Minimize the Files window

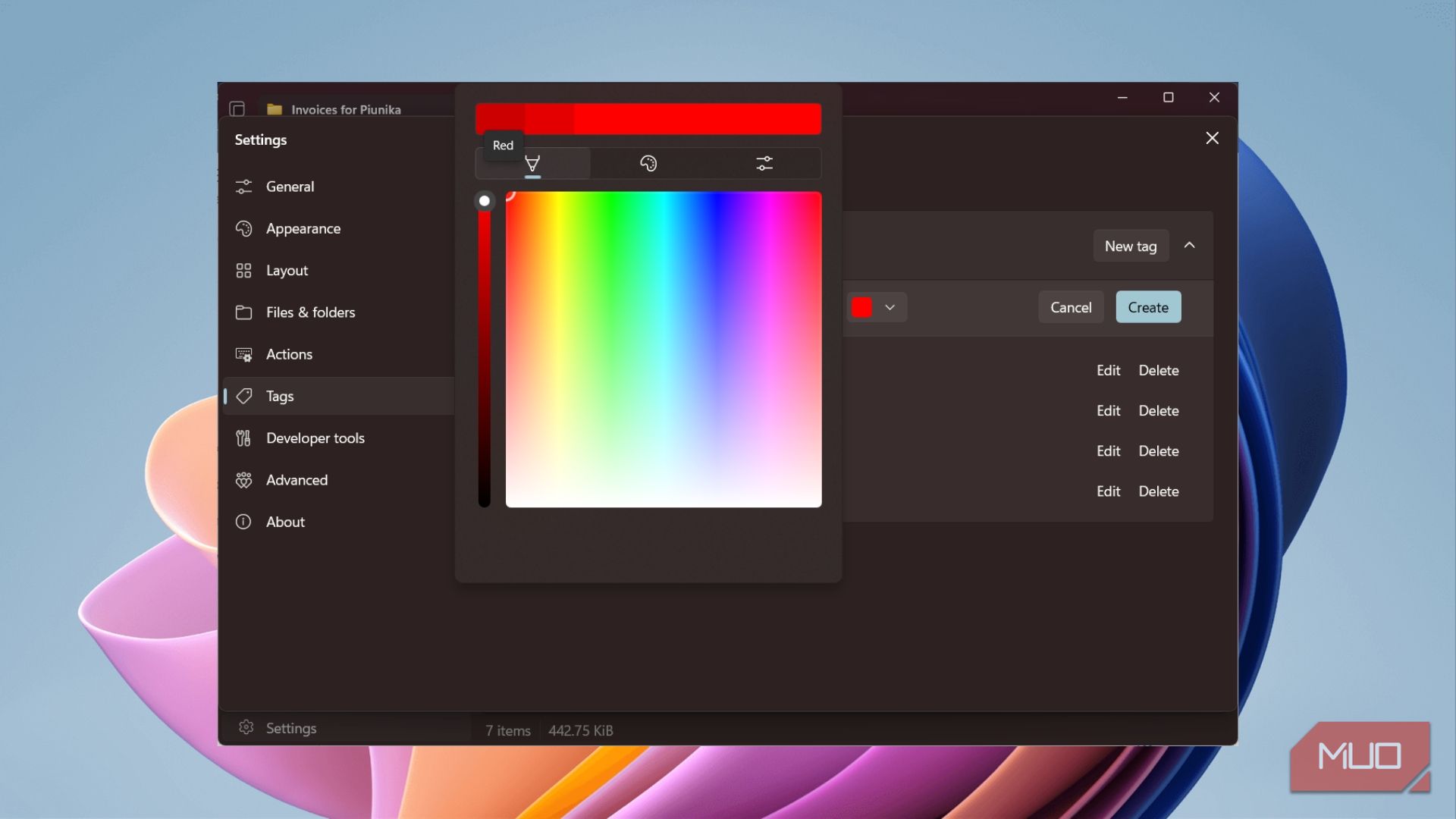click(1122, 97)
